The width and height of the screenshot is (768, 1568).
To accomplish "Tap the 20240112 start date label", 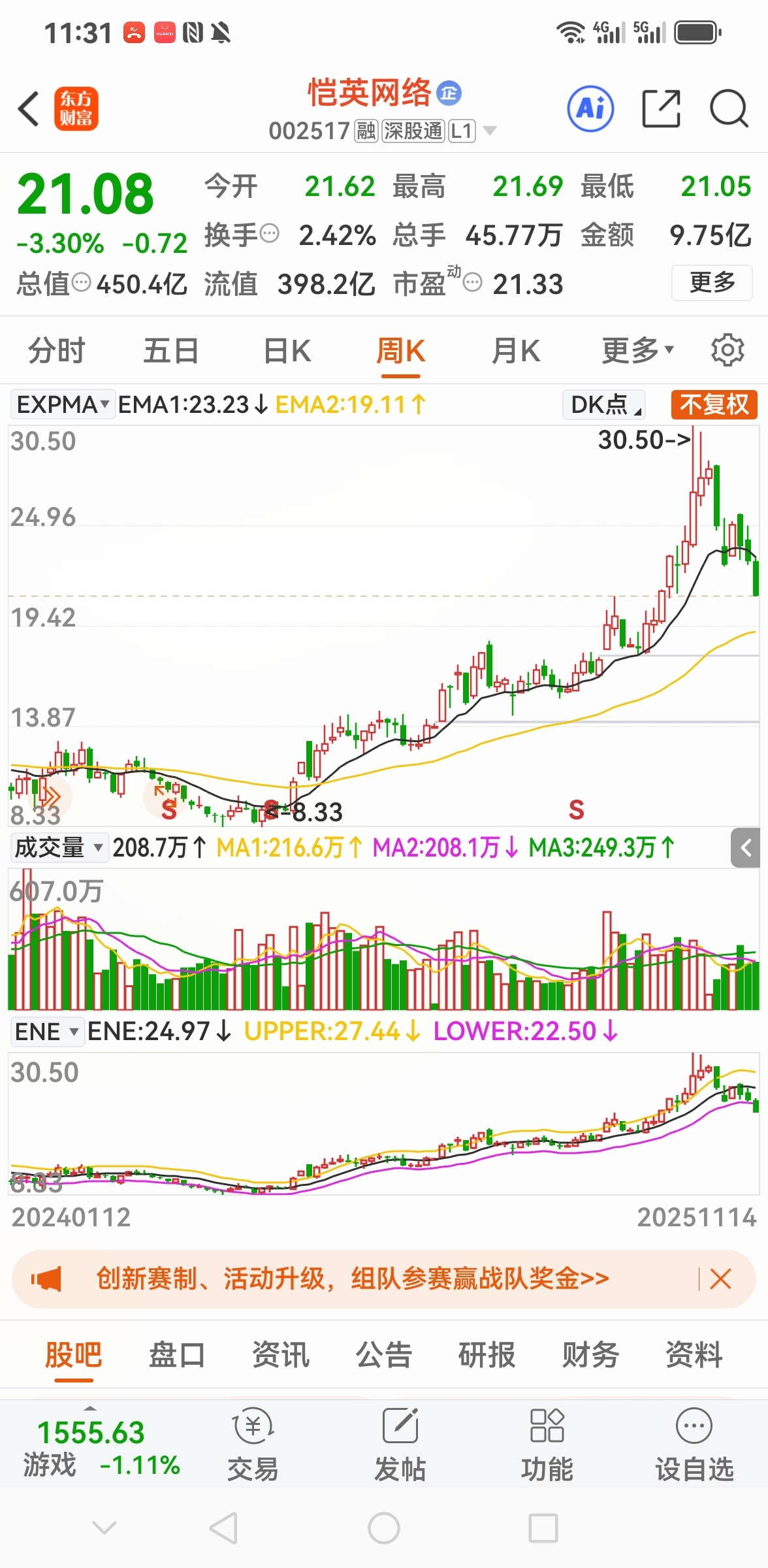I will [x=71, y=1217].
